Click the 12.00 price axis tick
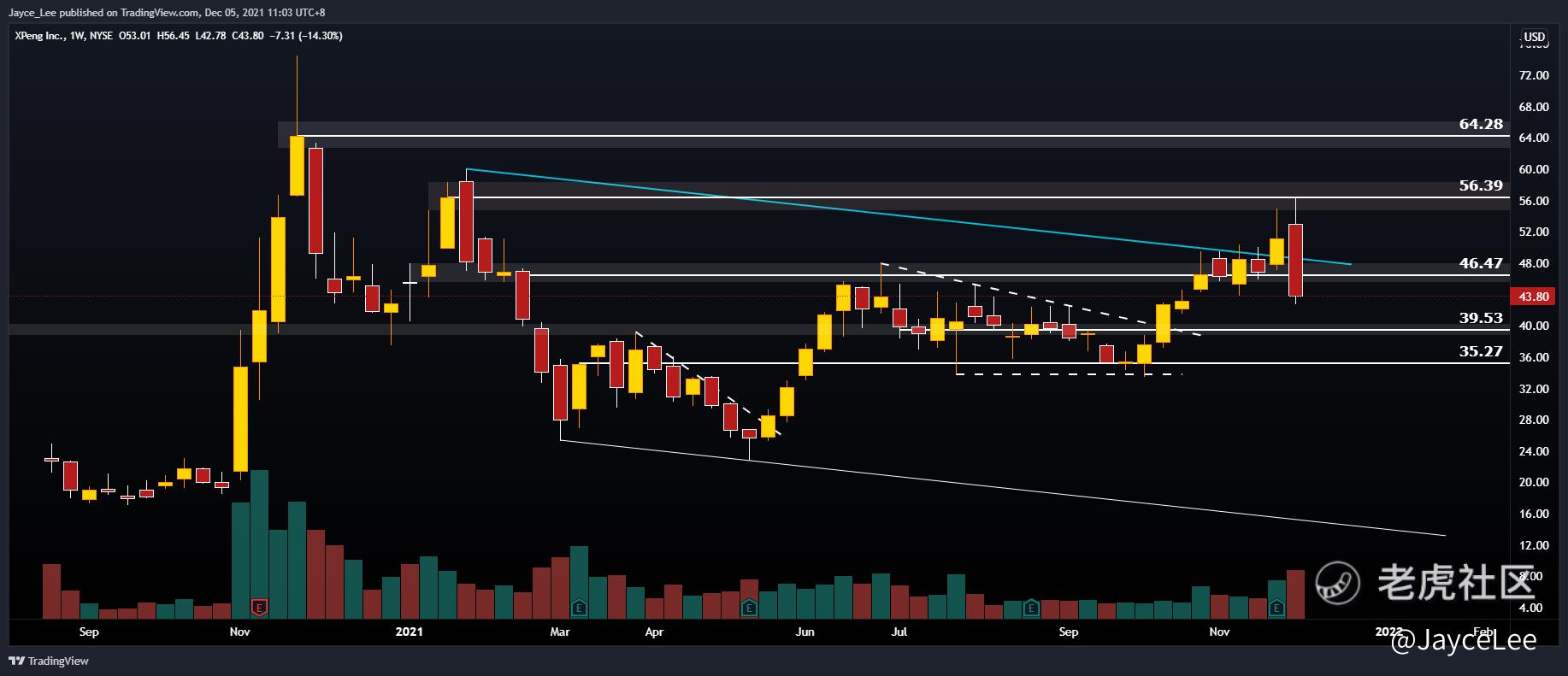The height and width of the screenshot is (676, 1568). tap(1535, 546)
